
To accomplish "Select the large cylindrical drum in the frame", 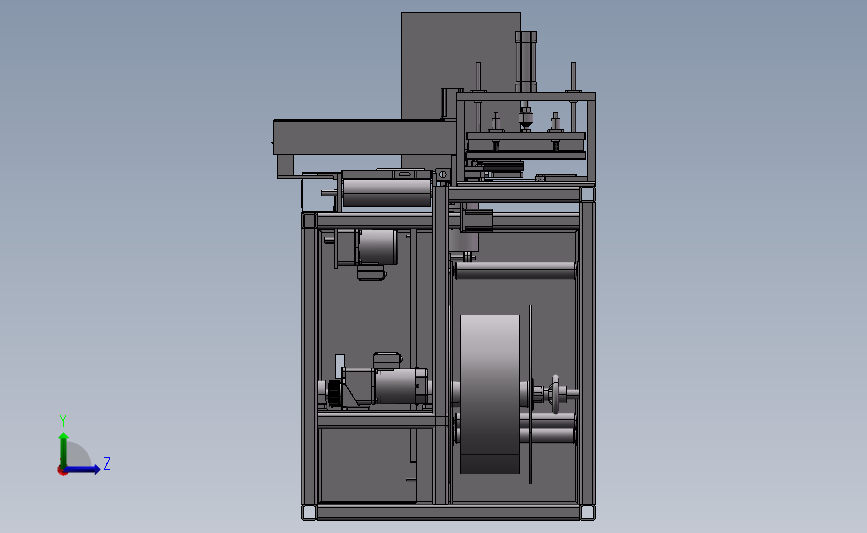I will (490, 394).
